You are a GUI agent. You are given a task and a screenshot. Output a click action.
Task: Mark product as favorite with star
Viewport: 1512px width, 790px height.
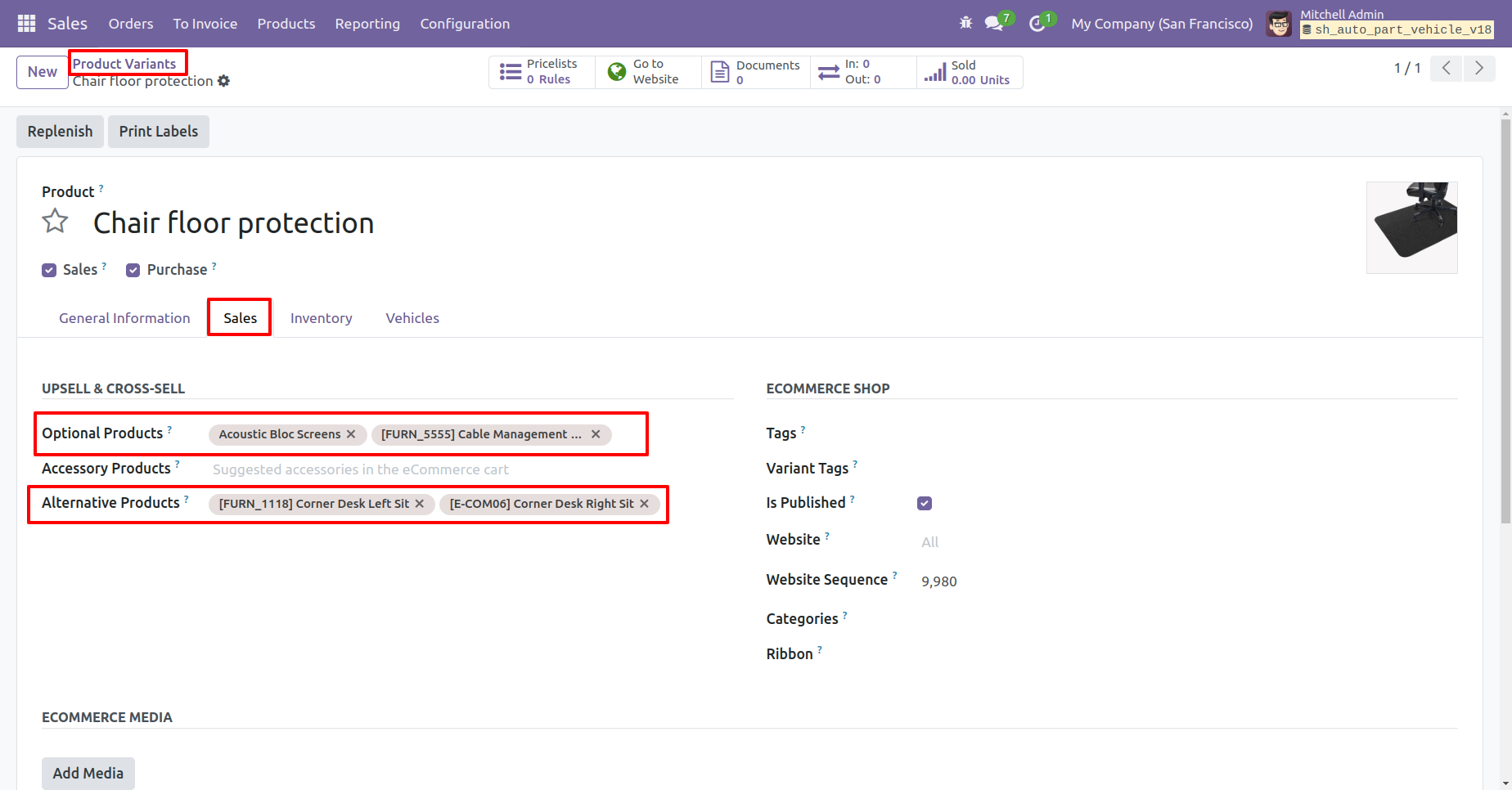click(x=55, y=222)
